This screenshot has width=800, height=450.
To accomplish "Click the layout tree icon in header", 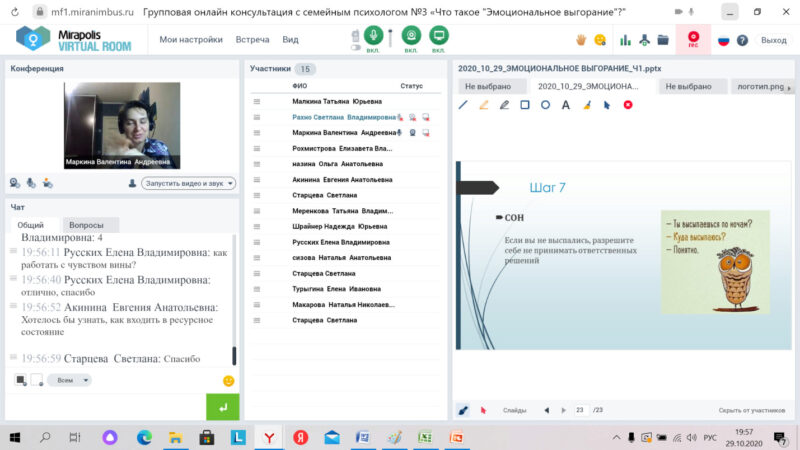I will 644,40.
